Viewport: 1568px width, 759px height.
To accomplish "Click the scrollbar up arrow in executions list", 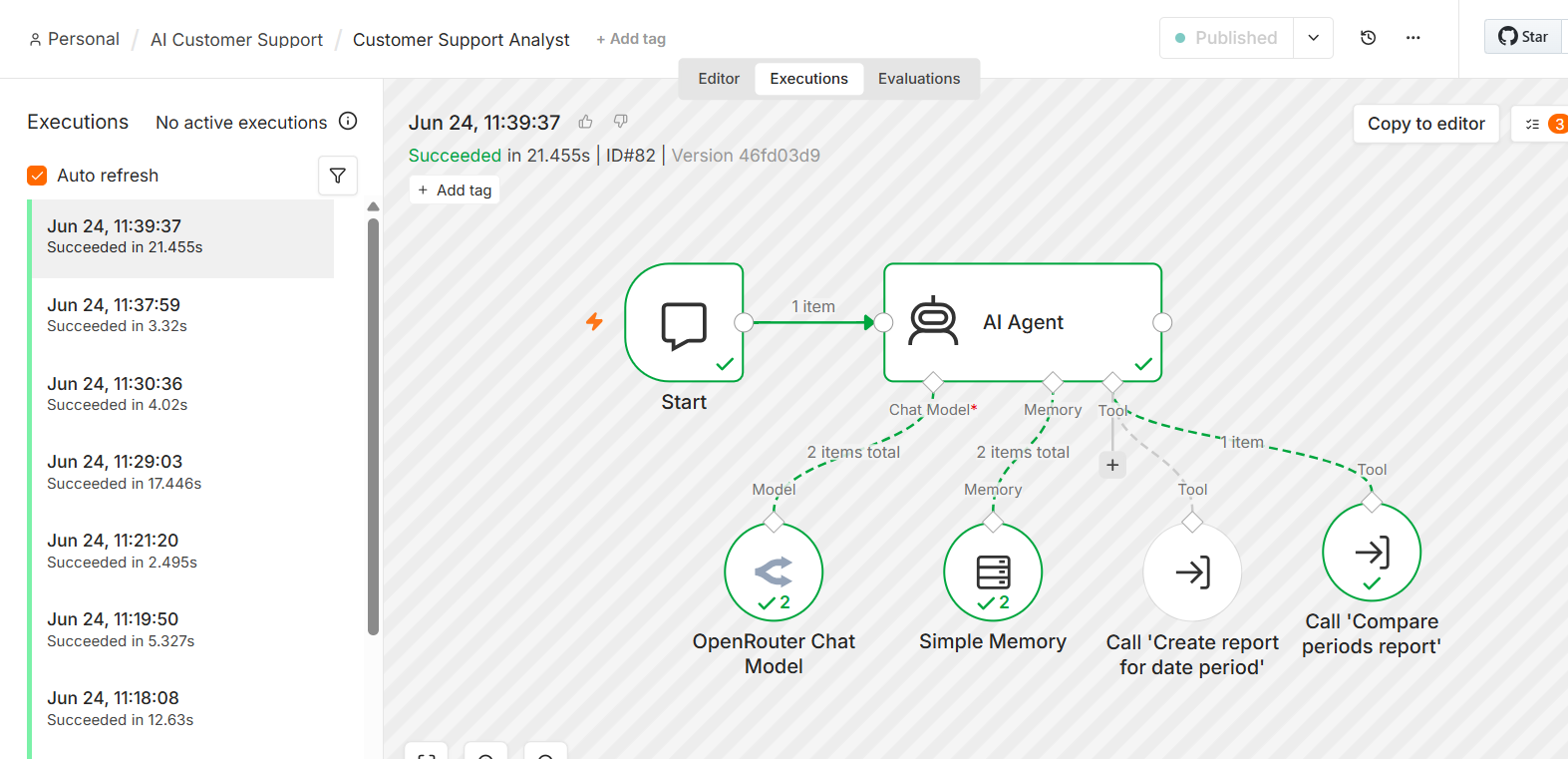I will tap(373, 206).
